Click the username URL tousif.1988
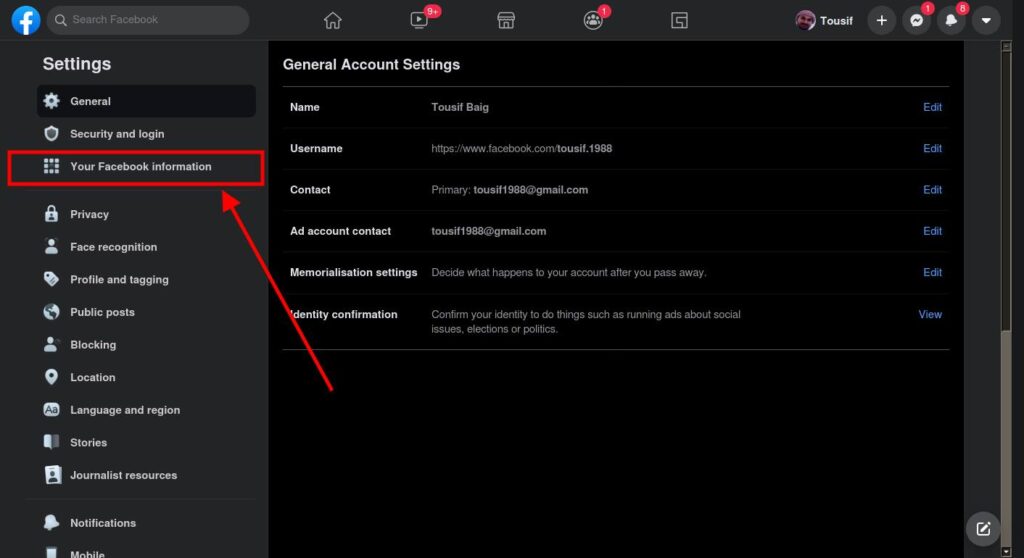1024x558 pixels. [x=521, y=148]
